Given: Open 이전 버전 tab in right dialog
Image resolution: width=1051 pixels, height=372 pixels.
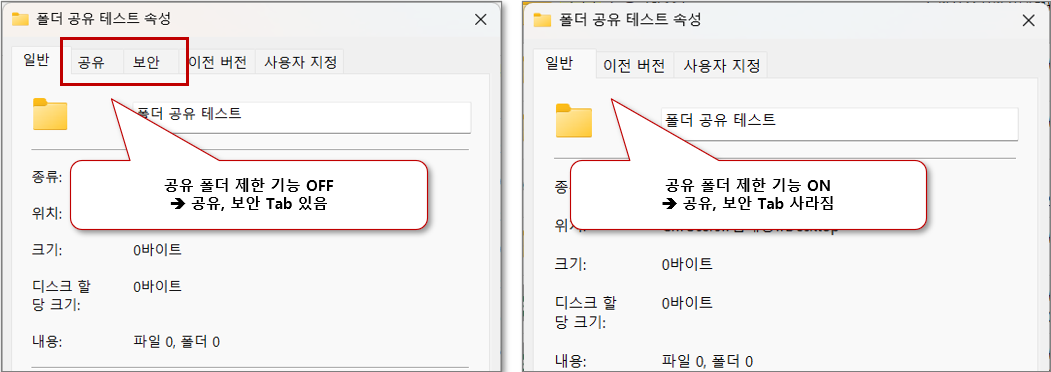Looking at the screenshot, I should pos(634,66).
